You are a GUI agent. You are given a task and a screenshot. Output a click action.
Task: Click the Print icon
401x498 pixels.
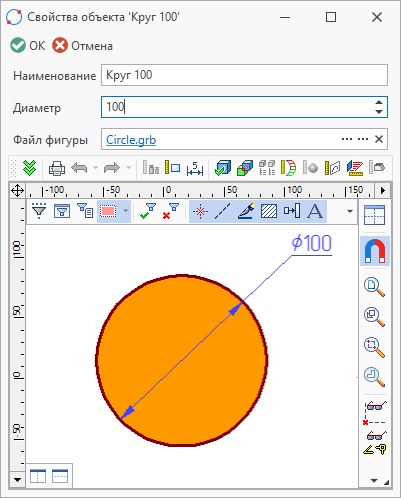57,168
